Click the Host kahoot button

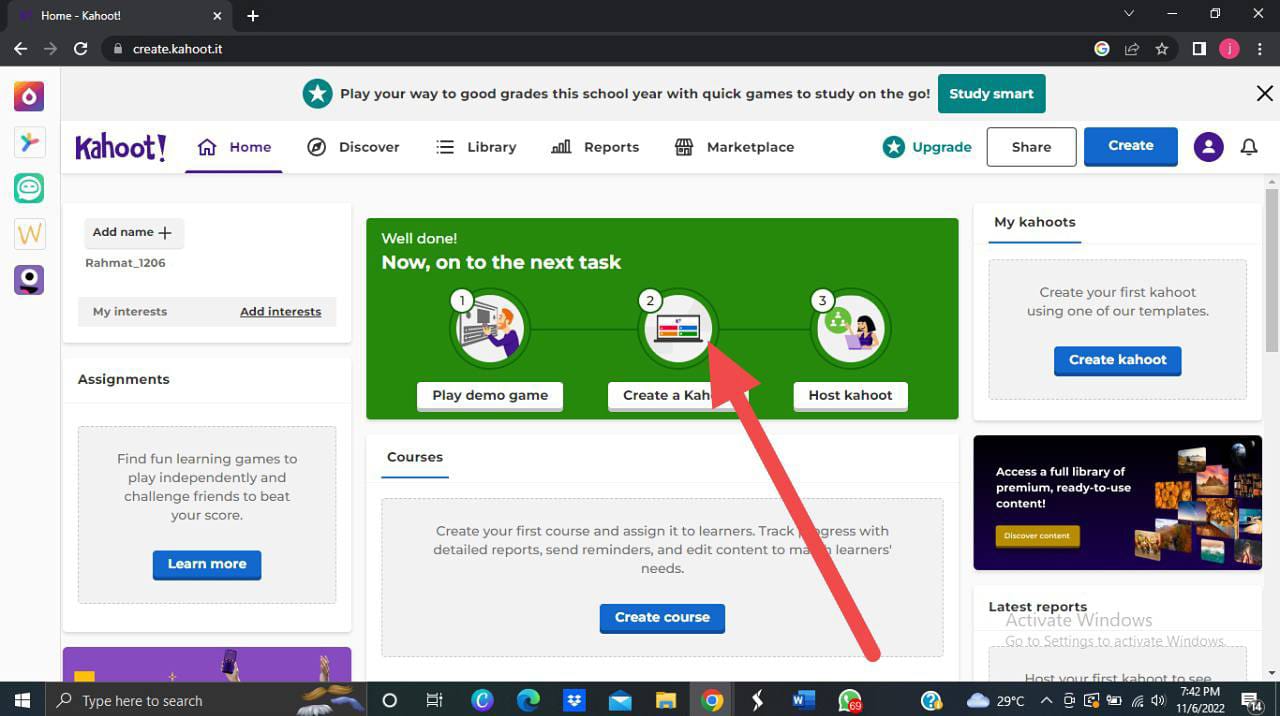click(850, 396)
